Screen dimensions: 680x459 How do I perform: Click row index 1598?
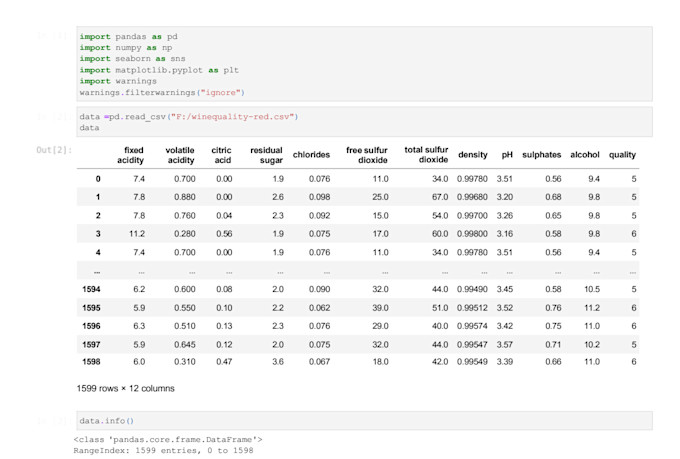click(91, 362)
